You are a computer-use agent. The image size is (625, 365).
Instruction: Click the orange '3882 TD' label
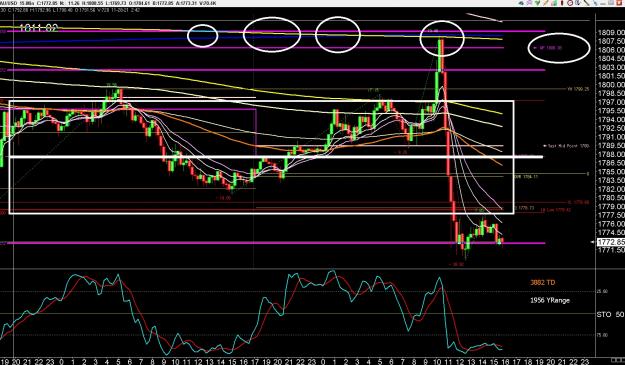click(542, 283)
